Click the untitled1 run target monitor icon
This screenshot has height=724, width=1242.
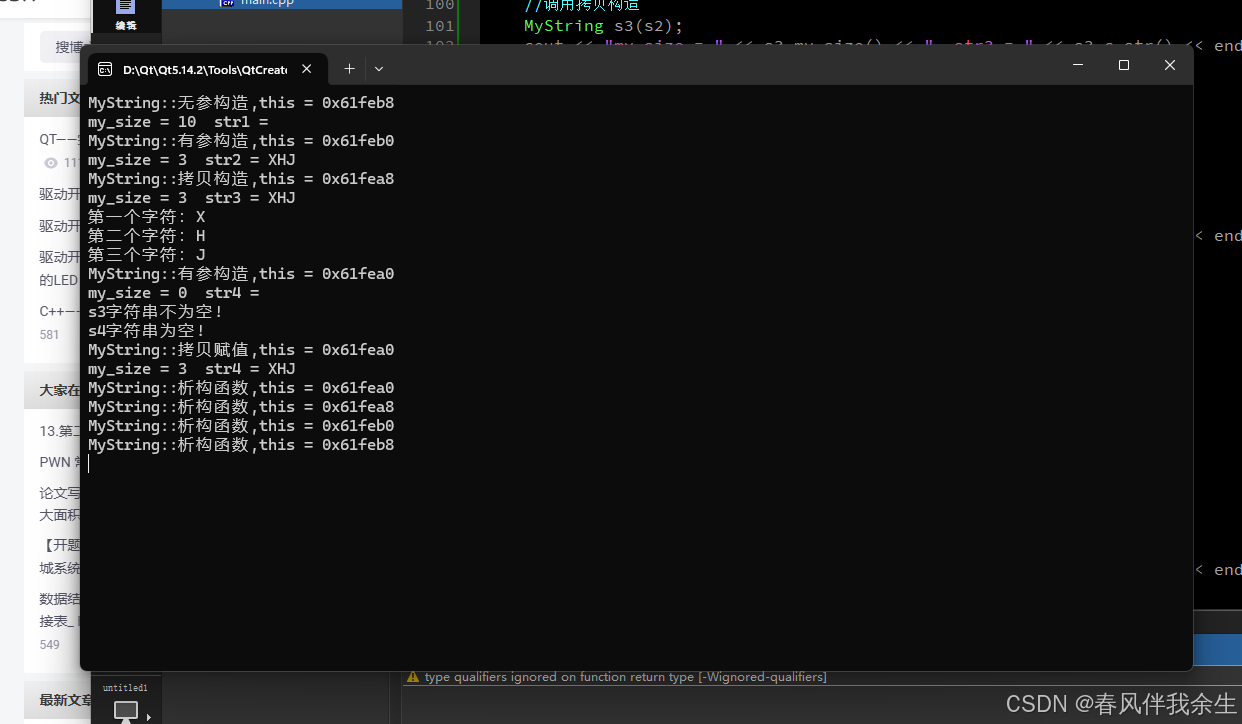[x=126, y=710]
